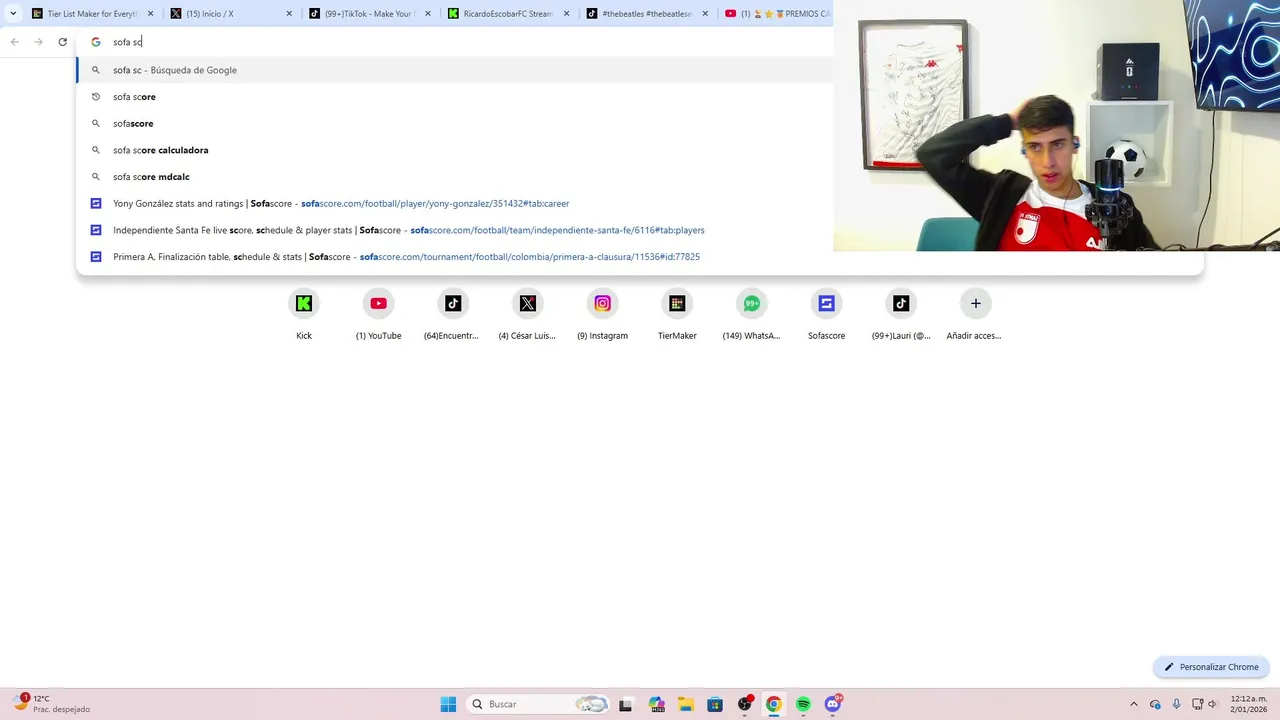Reload the page with refresh icon

pyautogui.click(x=62, y=42)
